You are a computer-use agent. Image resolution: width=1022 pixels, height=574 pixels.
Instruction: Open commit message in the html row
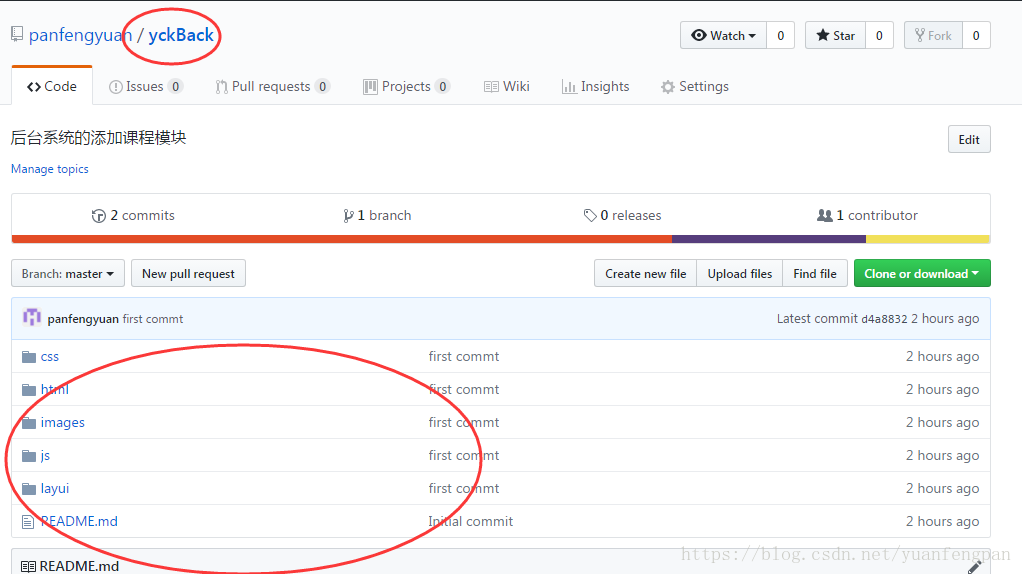[x=463, y=389]
